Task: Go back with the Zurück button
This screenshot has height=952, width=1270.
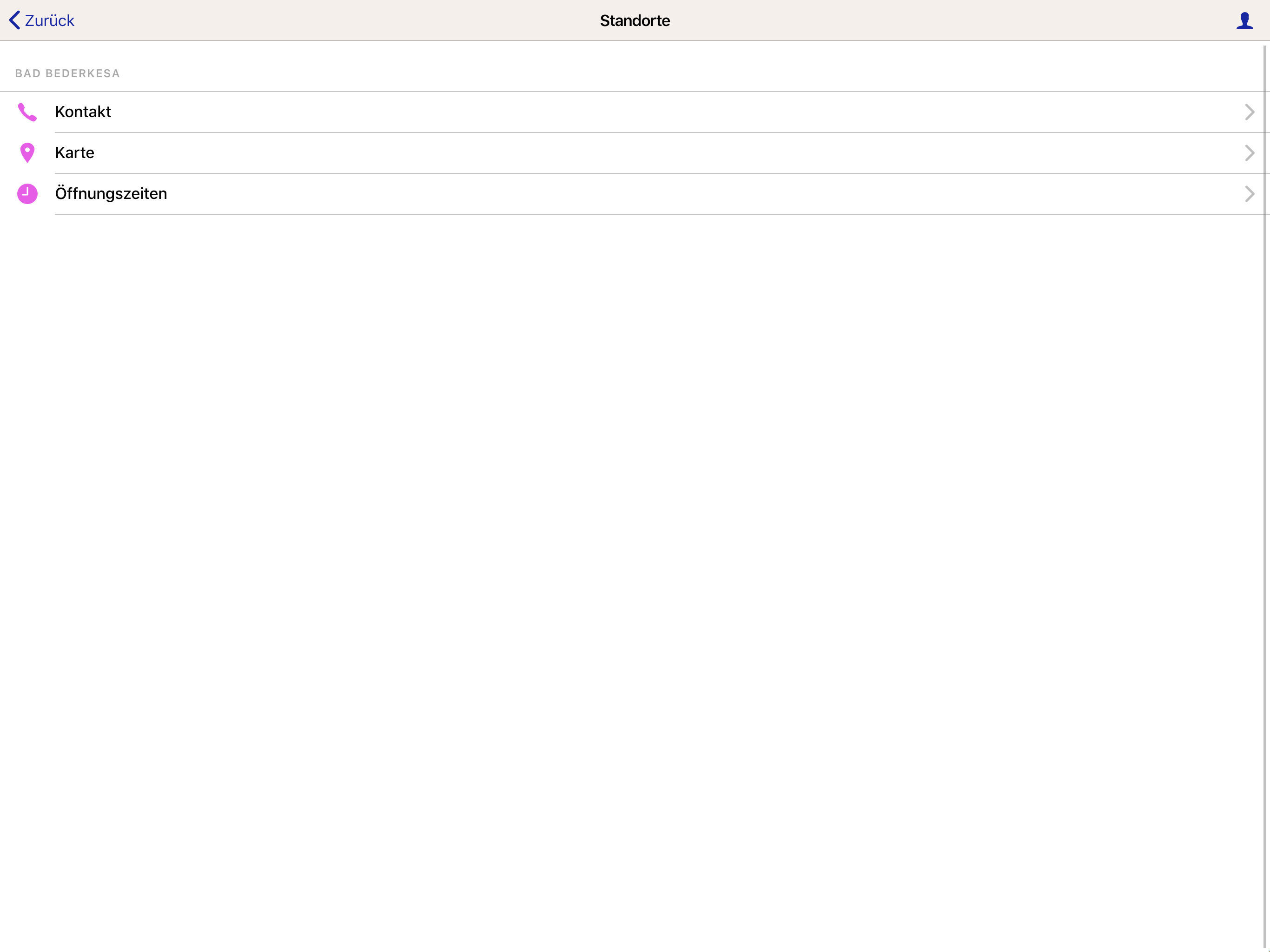Action: pos(41,20)
